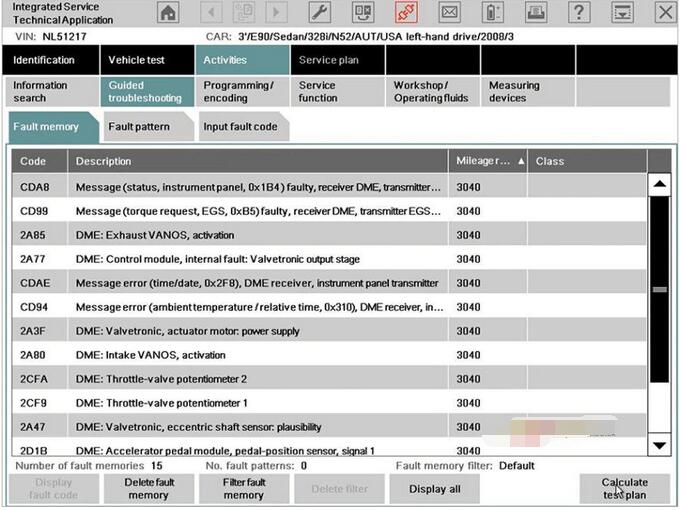This screenshot has height=510, width=684.
Task: Select 2A77 Valvetronic output stage row
Action: pyautogui.click(x=329, y=259)
